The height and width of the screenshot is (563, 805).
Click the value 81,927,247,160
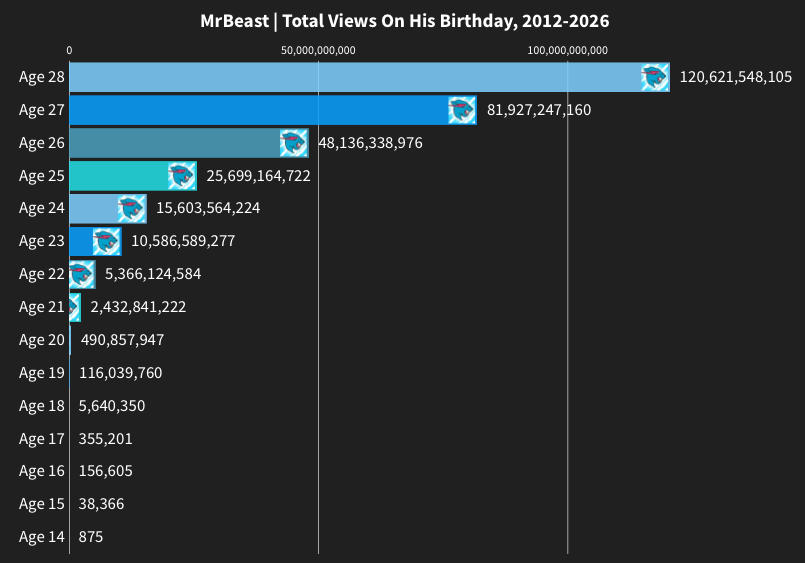539,110
